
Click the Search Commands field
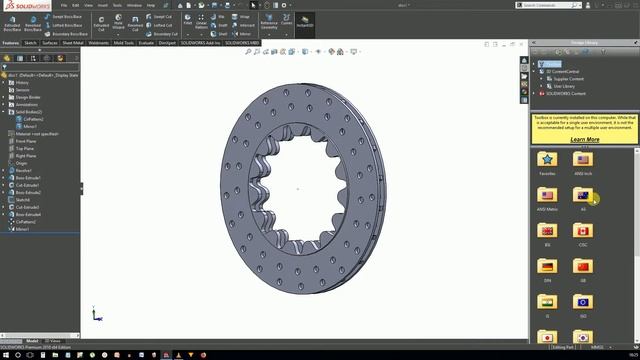548,5
